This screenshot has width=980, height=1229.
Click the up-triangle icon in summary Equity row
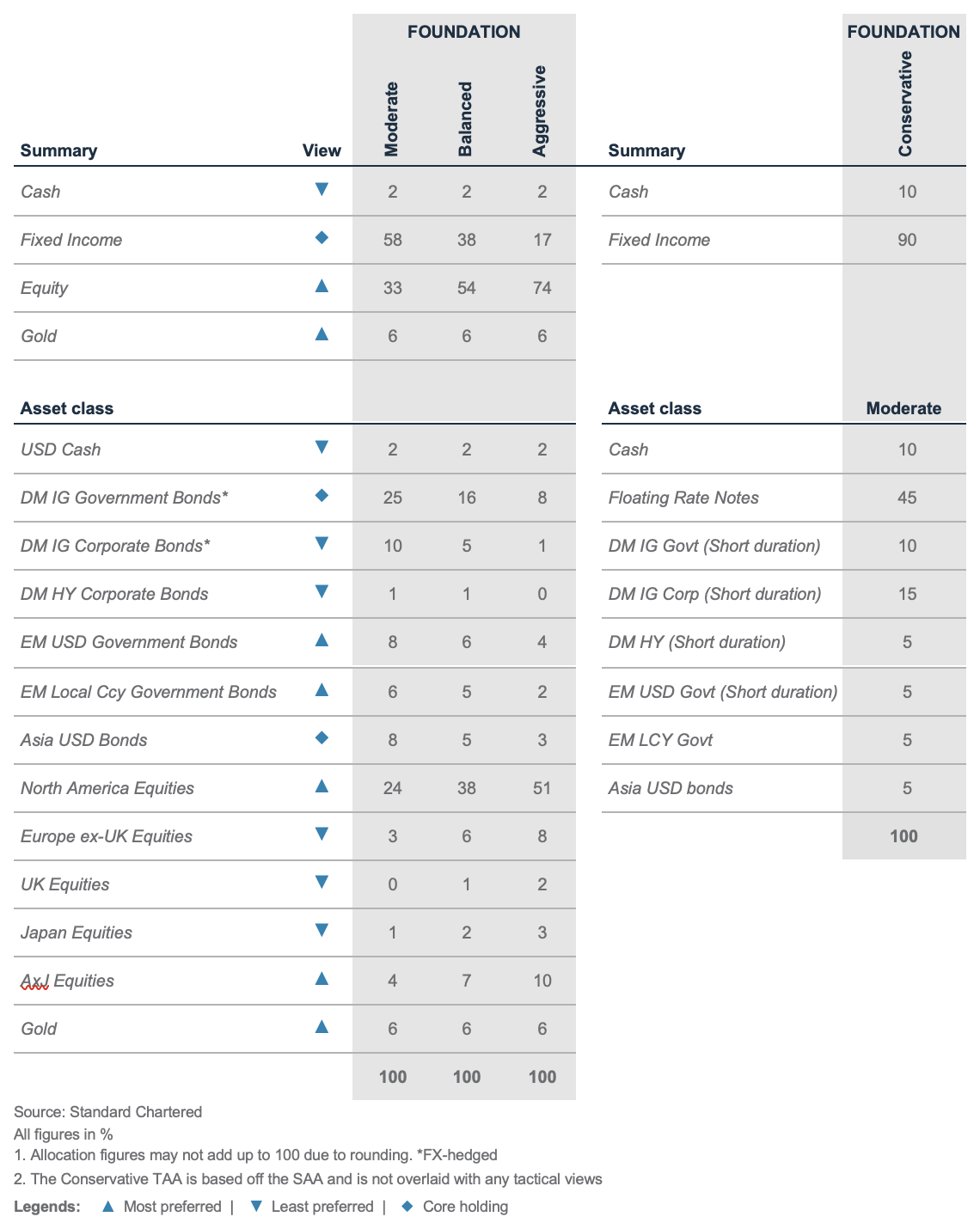coord(322,285)
